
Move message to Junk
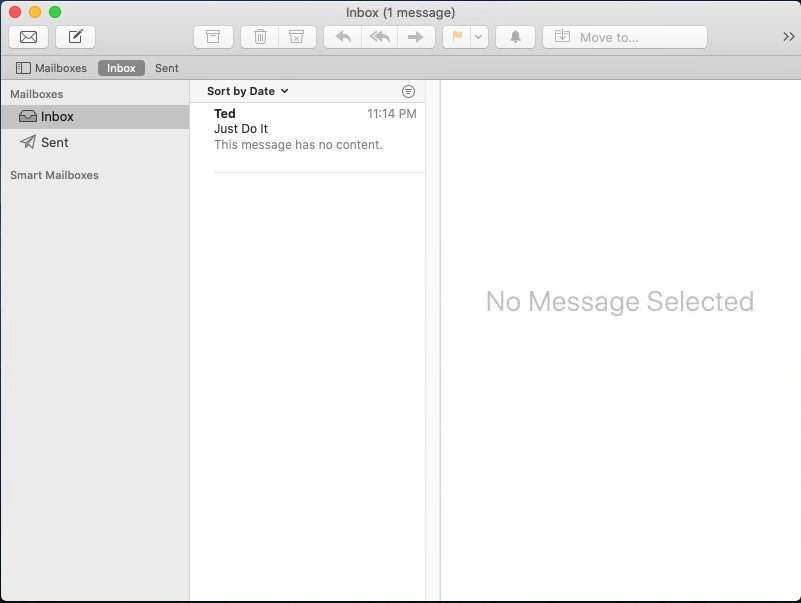pos(296,37)
